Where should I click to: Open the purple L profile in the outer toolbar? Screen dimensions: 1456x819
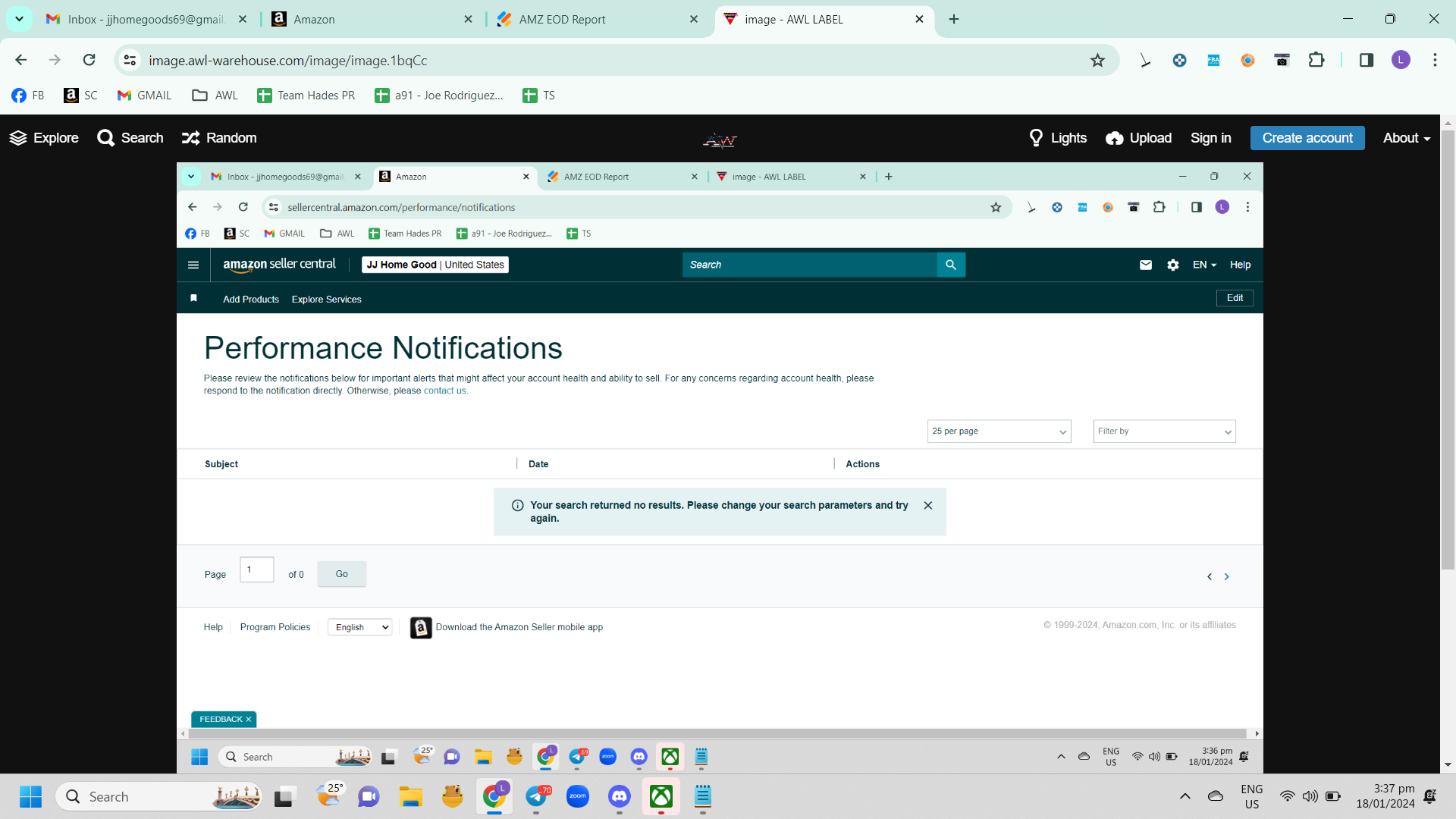tap(1401, 60)
